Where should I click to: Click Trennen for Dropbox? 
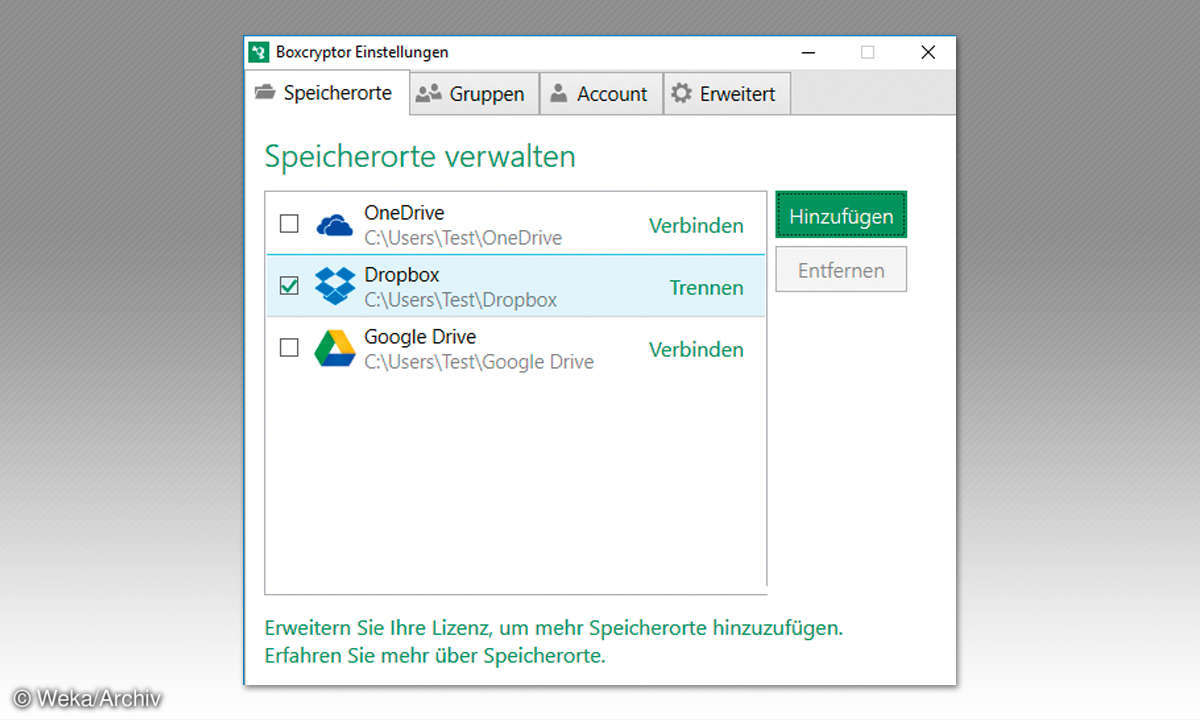point(707,288)
